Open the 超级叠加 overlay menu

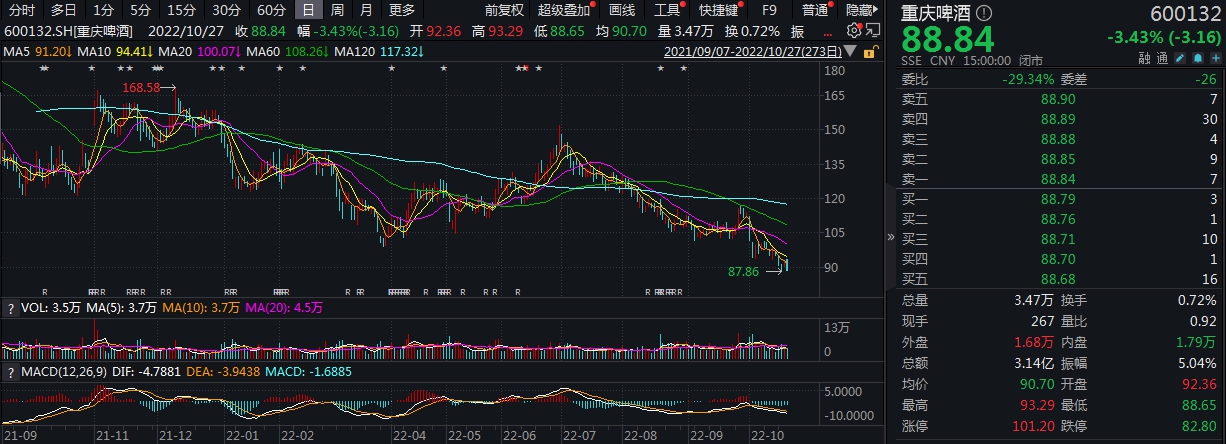[565, 10]
